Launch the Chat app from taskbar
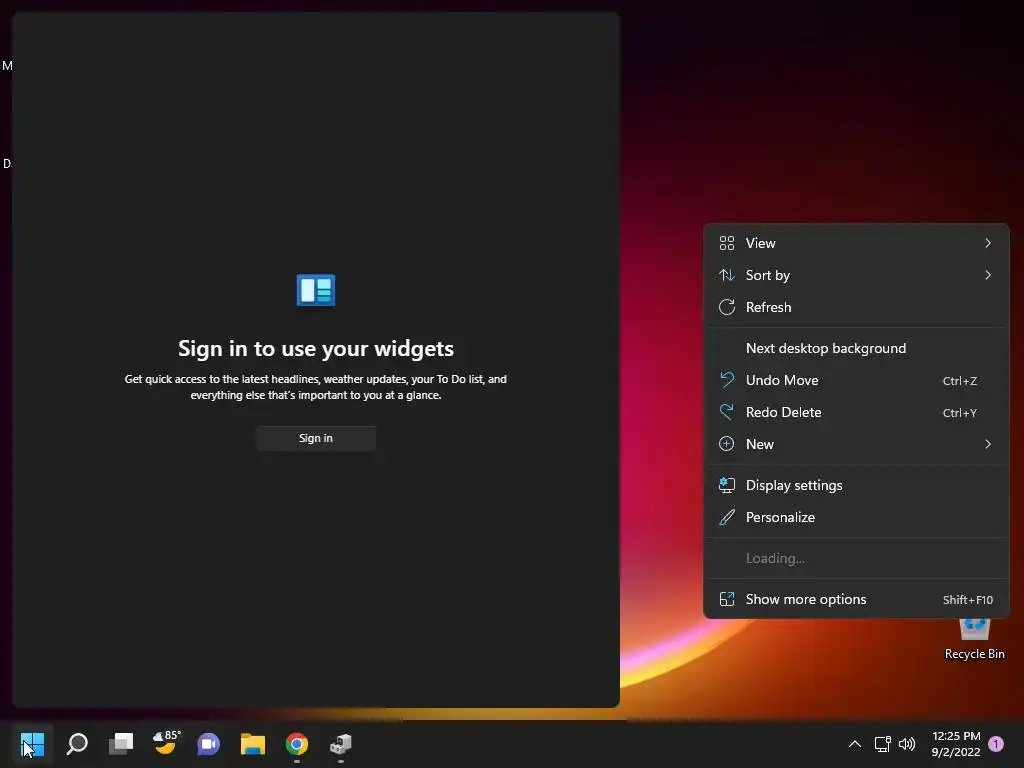1024x768 pixels. [208, 744]
